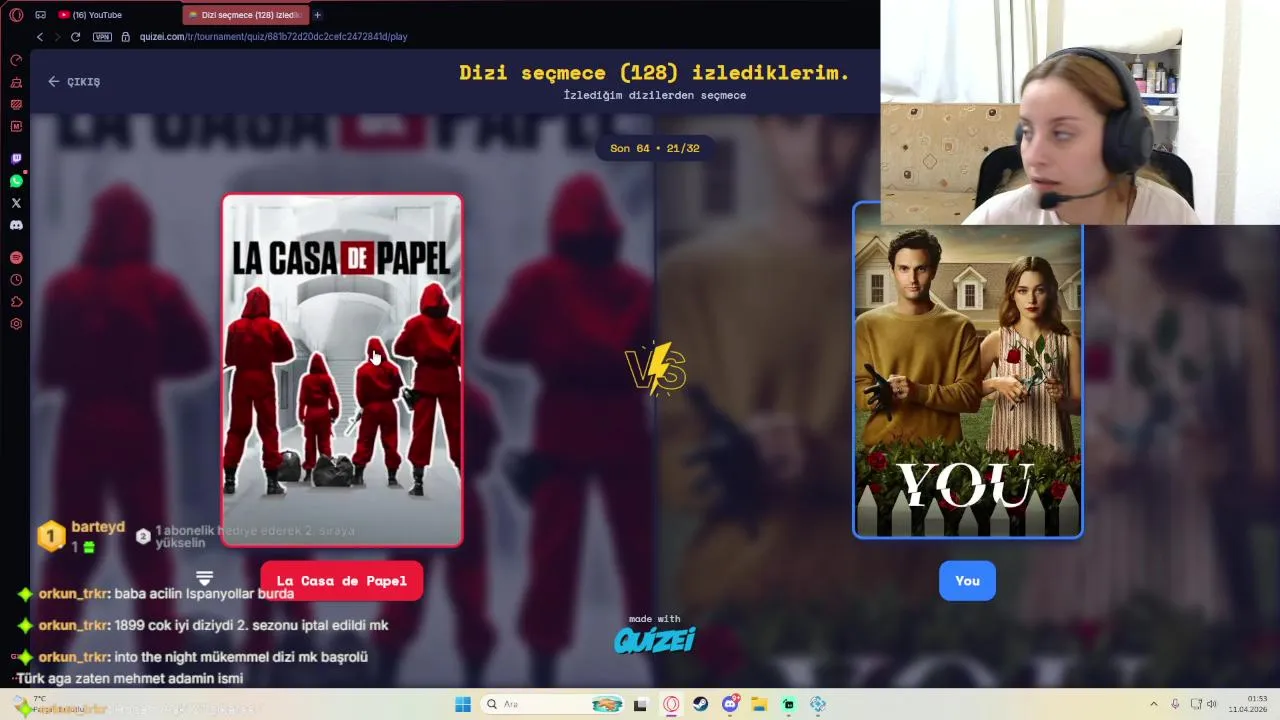Focus the quizei.com address bar URL
Viewport: 1280px width, 720px height.
[273, 37]
